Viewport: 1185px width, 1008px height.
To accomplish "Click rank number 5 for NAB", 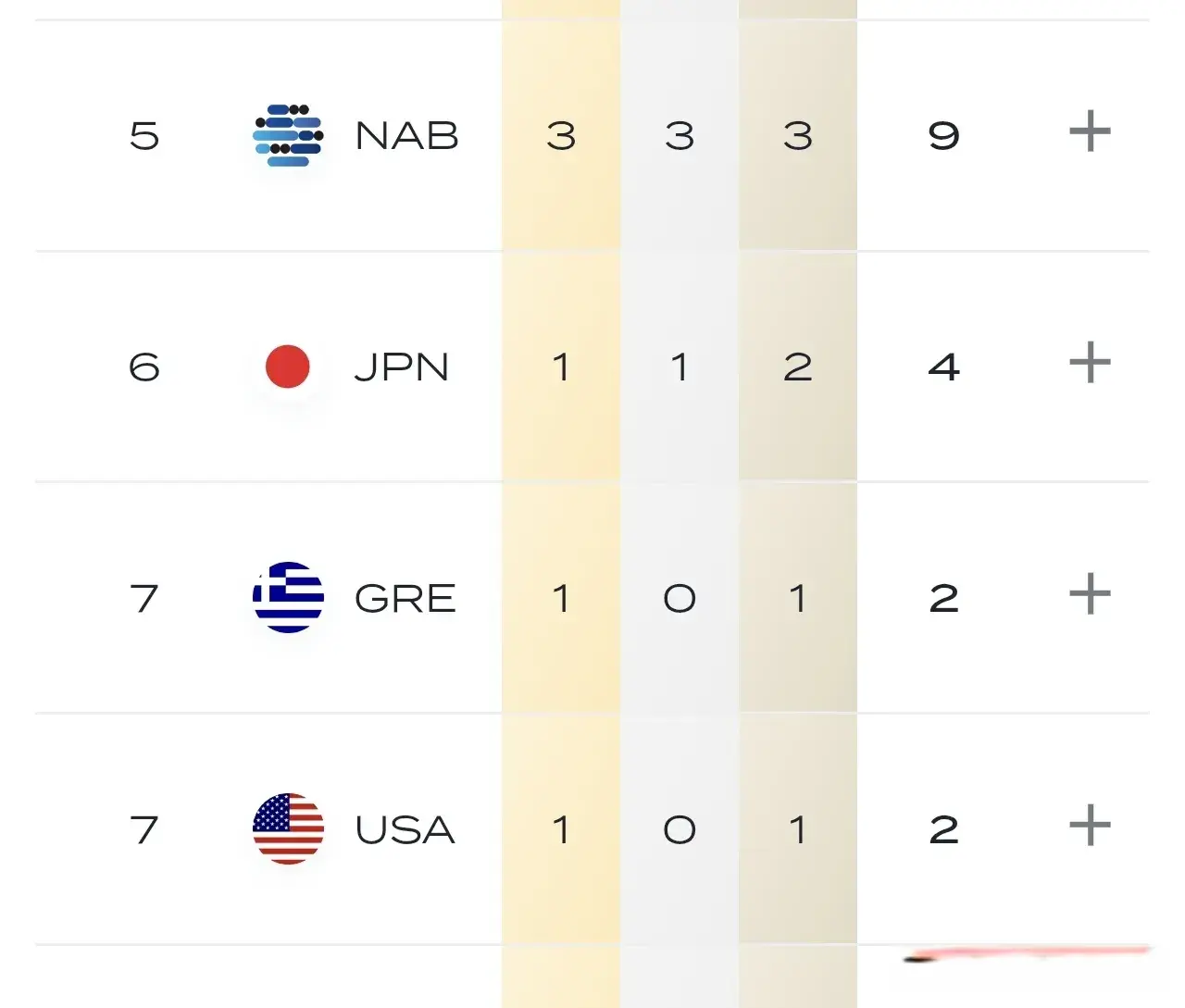I will pyautogui.click(x=144, y=136).
